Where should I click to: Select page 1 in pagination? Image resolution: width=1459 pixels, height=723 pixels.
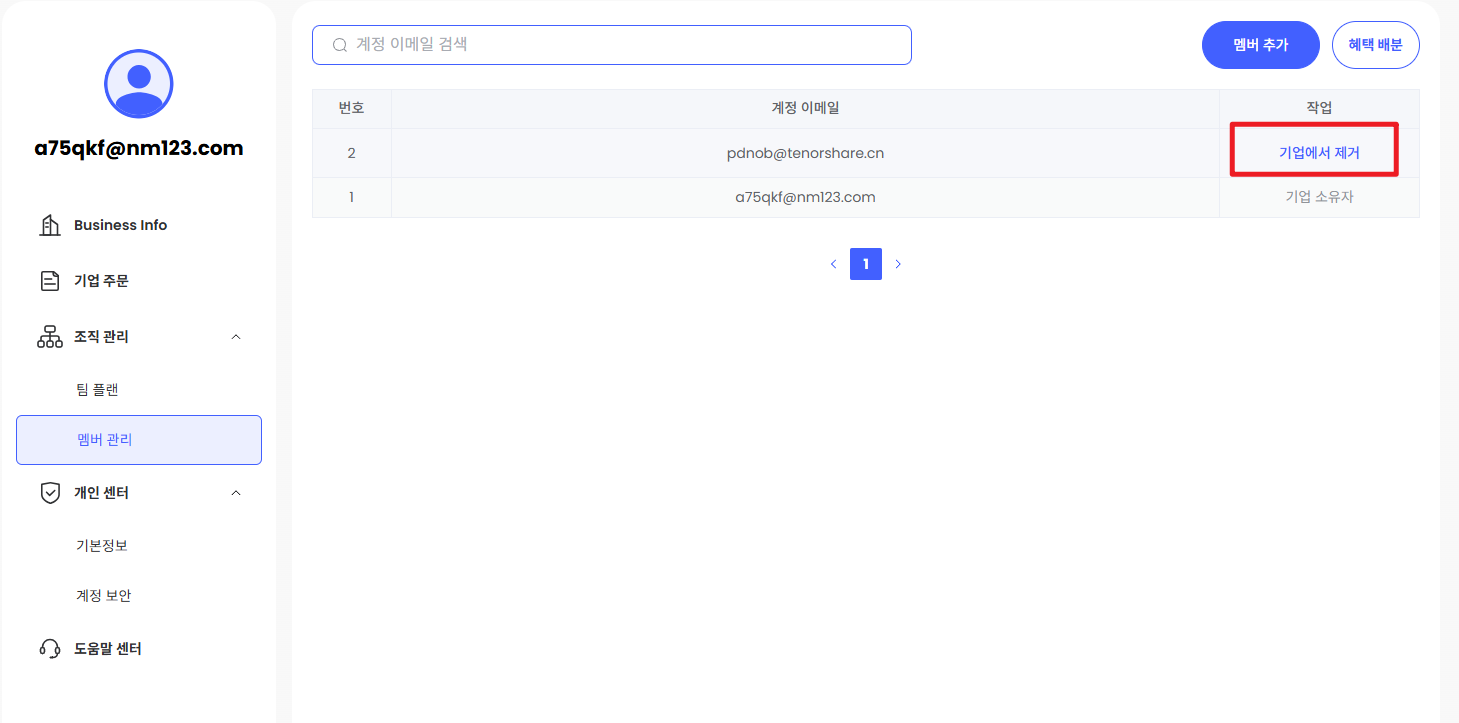tap(866, 264)
